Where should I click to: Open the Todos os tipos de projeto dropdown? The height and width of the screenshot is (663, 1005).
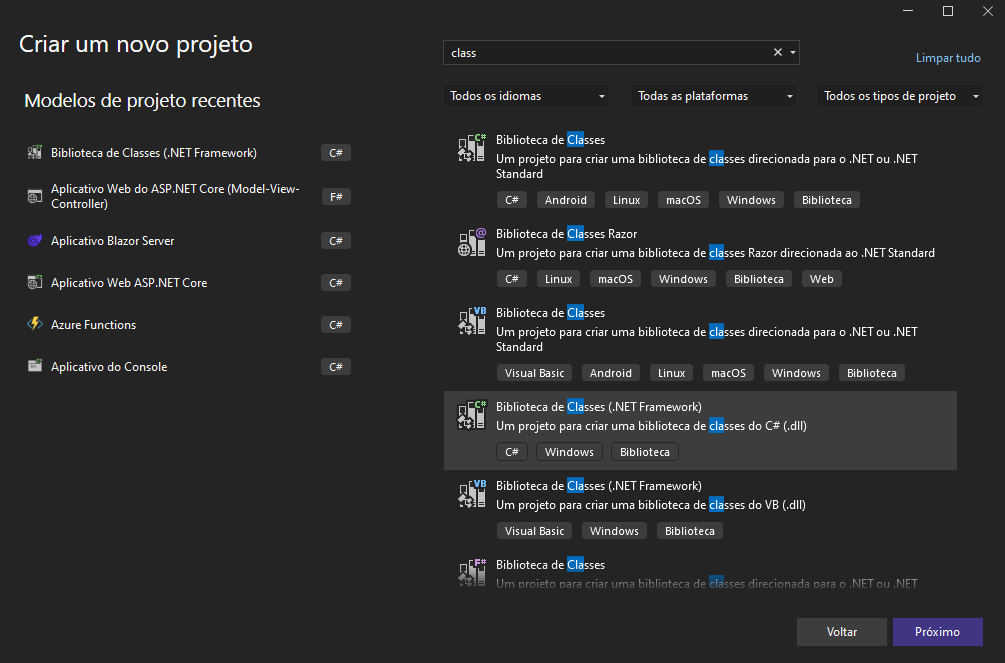(x=900, y=96)
